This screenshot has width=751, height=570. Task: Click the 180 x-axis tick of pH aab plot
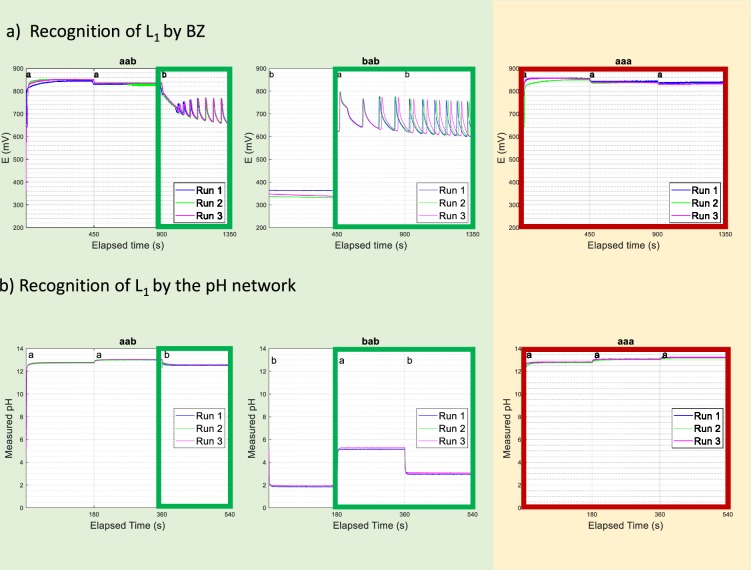click(94, 514)
